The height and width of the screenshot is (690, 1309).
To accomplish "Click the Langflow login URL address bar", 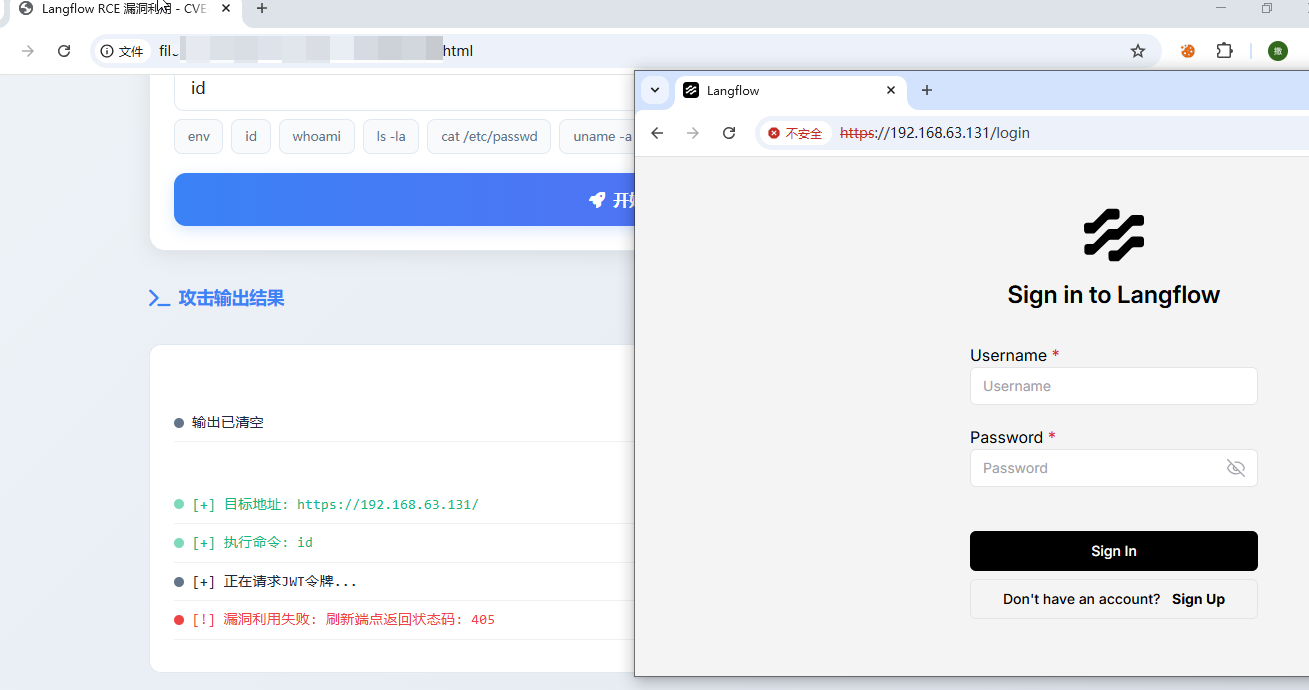I will click(1032, 133).
